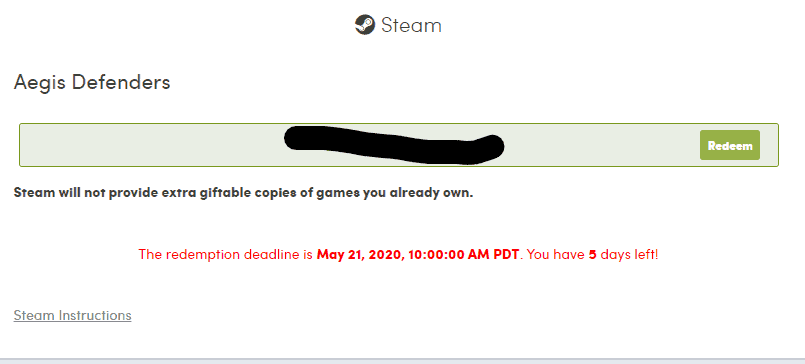The height and width of the screenshot is (364, 805).
Task: Click the Redeem button
Action: tap(730, 145)
